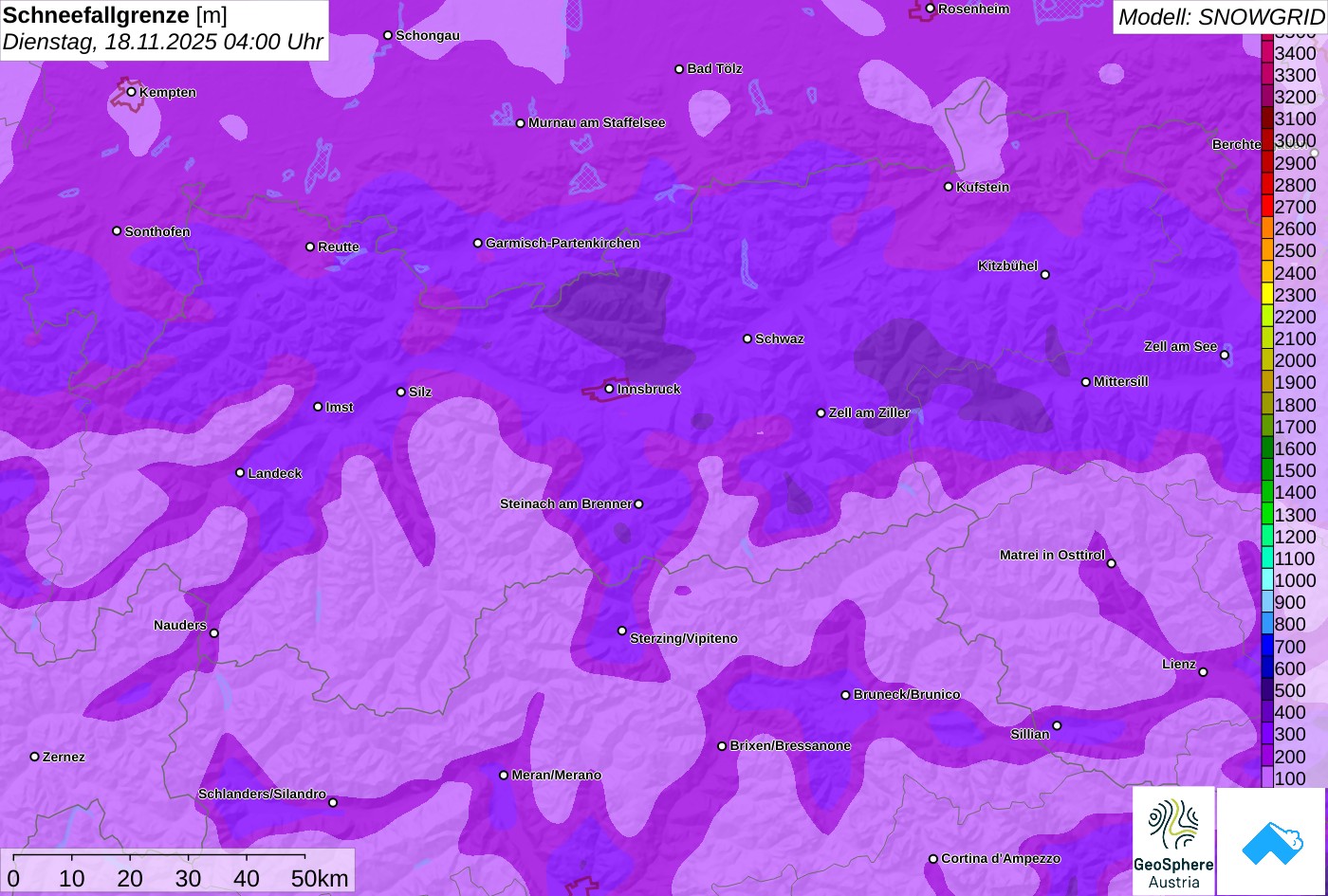Click the Modell: SNOWGRID label
The image size is (1328, 896).
pyautogui.click(x=1221, y=16)
